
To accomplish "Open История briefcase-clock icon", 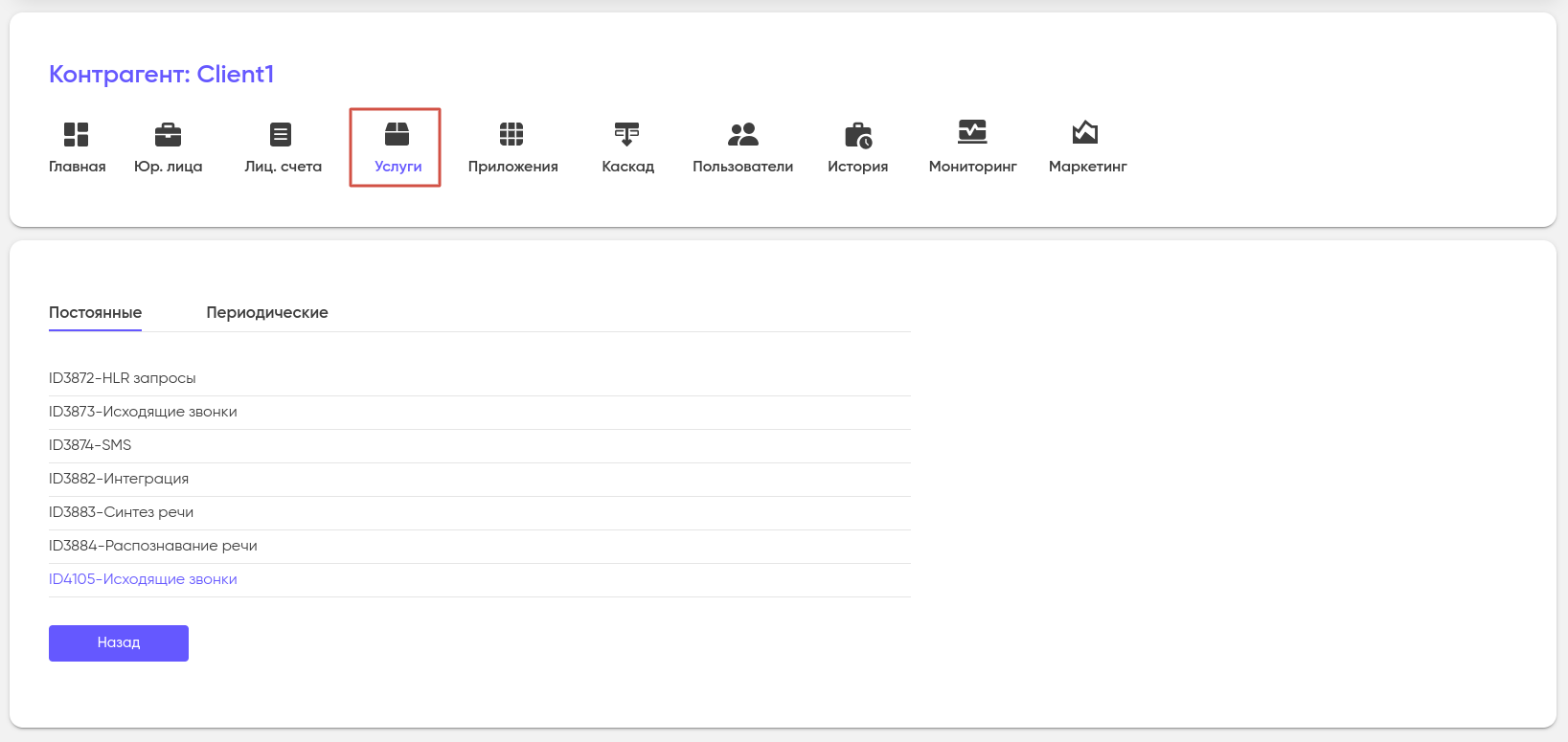I will click(x=858, y=135).
